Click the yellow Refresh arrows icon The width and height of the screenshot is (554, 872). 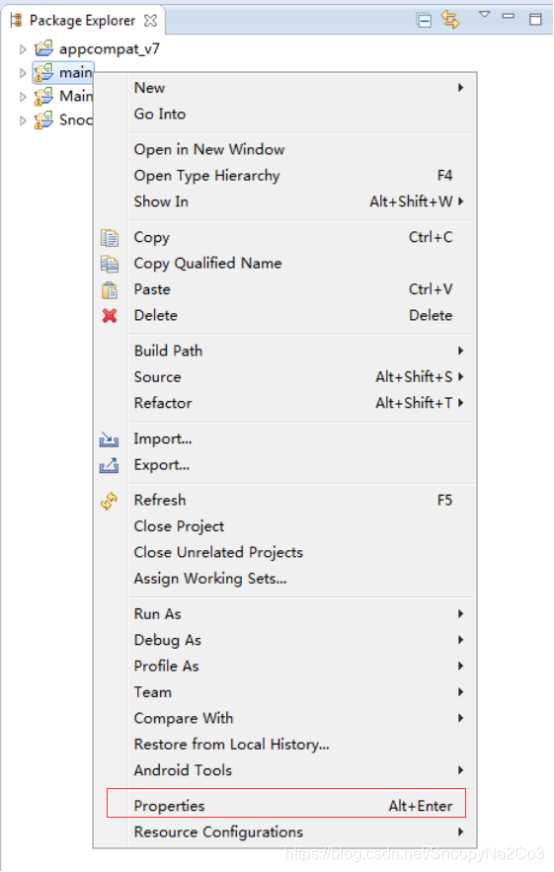pos(109,501)
